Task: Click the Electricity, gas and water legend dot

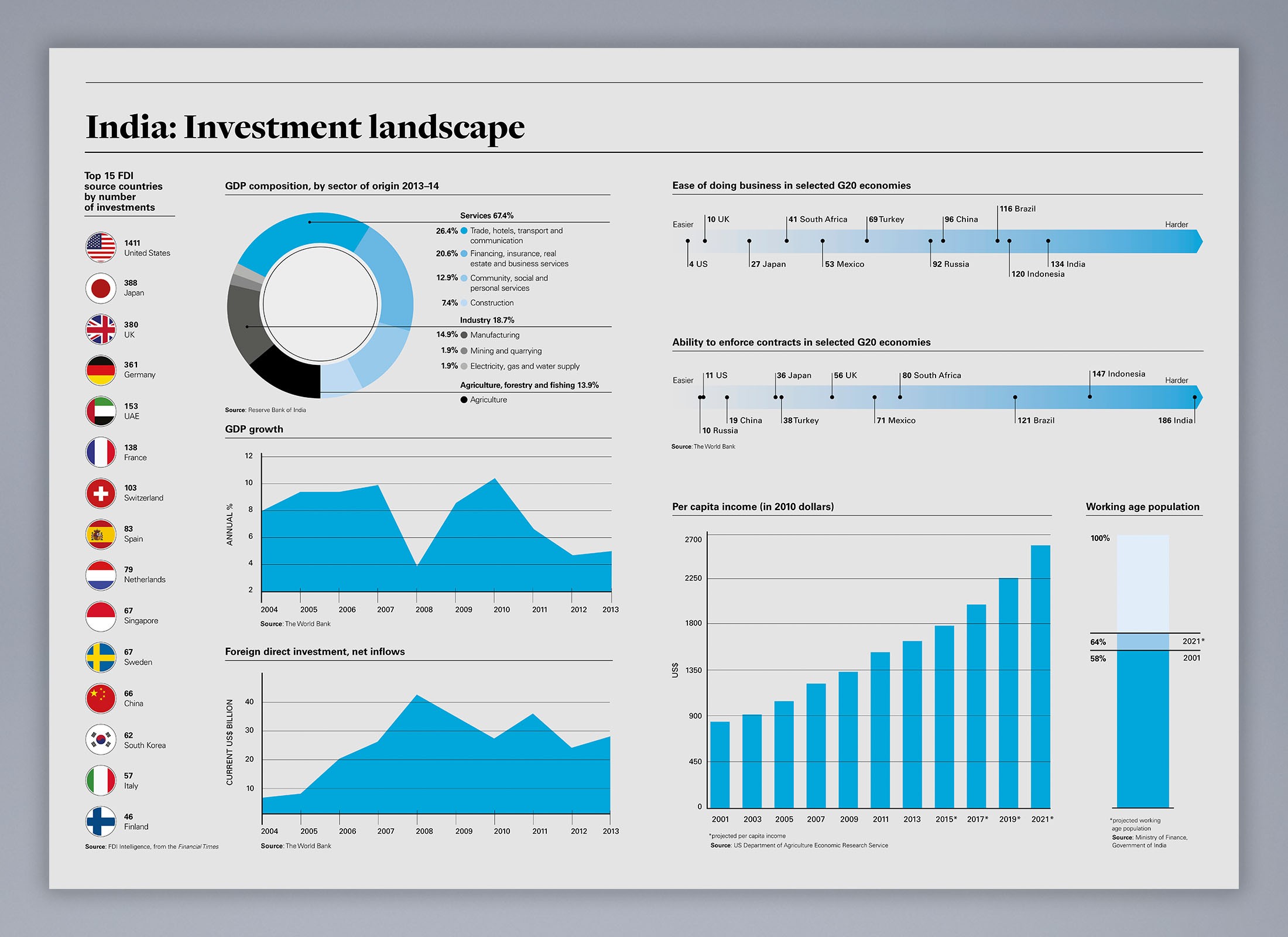Action: coord(464,366)
